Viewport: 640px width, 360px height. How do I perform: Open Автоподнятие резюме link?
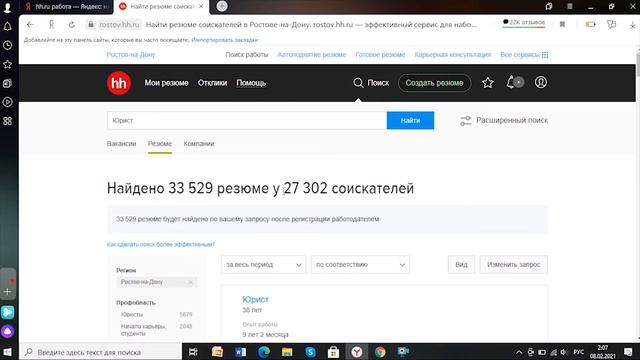(311, 55)
